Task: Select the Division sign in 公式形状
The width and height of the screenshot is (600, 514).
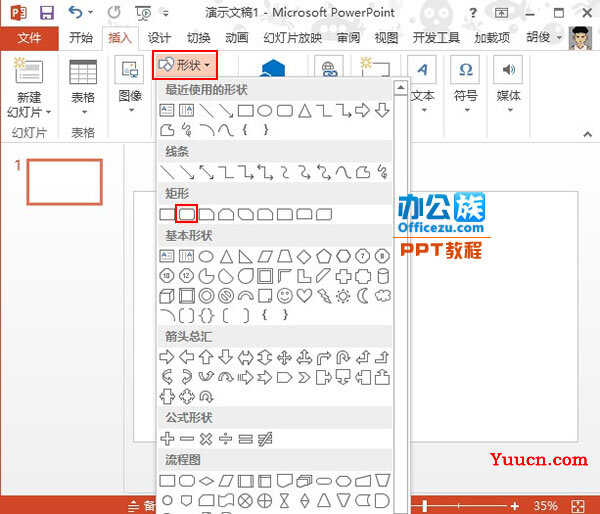Action: click(226, 439)
